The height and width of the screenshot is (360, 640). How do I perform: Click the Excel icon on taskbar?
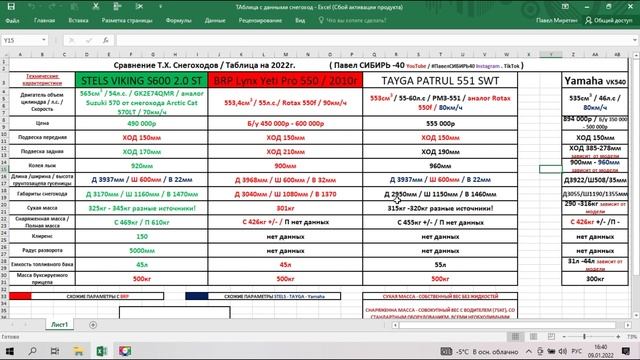[x=102, y=351]
